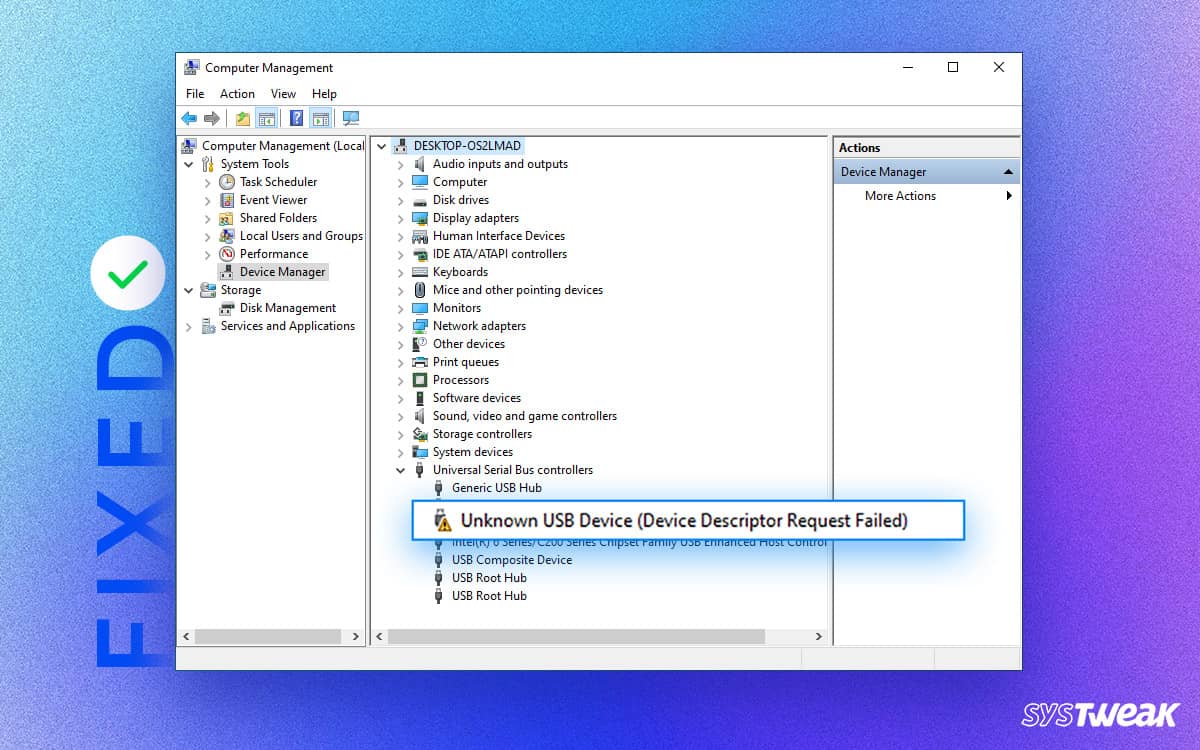The width and height of the screenshot is (1200, 750).
Task: Collapse the System Tools section
Action: 189,164
